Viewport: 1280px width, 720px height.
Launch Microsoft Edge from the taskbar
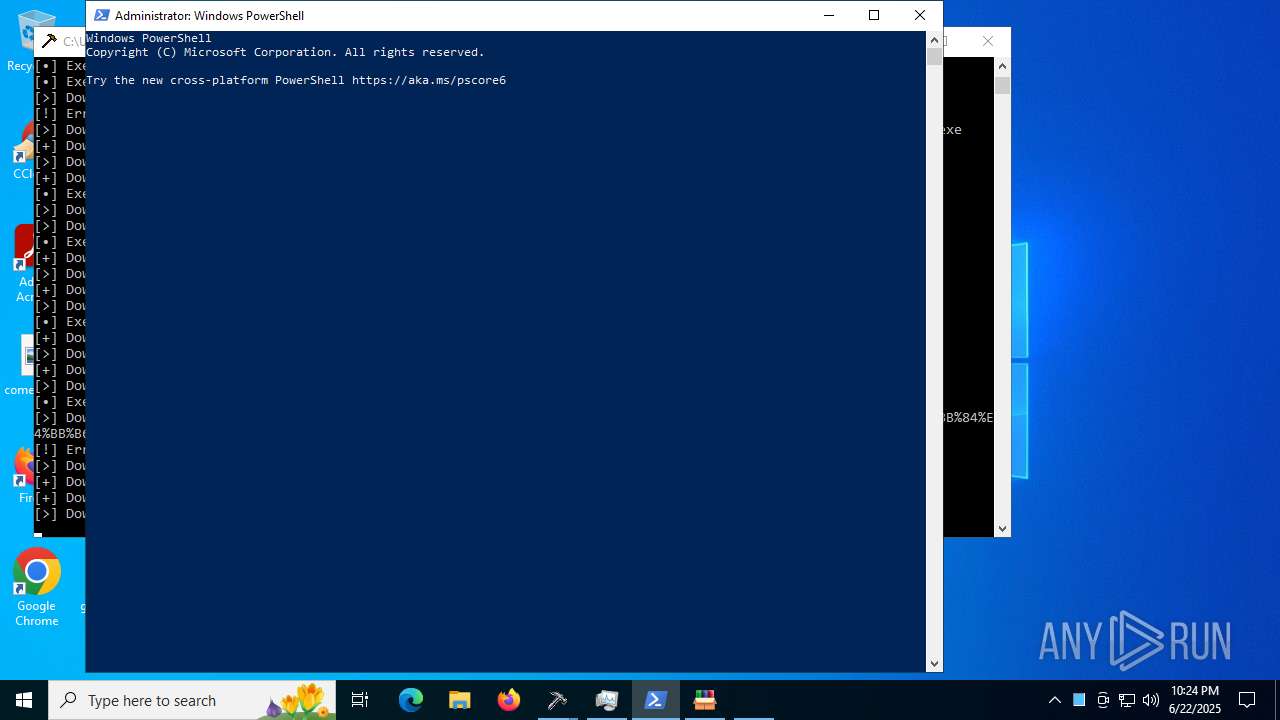(411, 700)
